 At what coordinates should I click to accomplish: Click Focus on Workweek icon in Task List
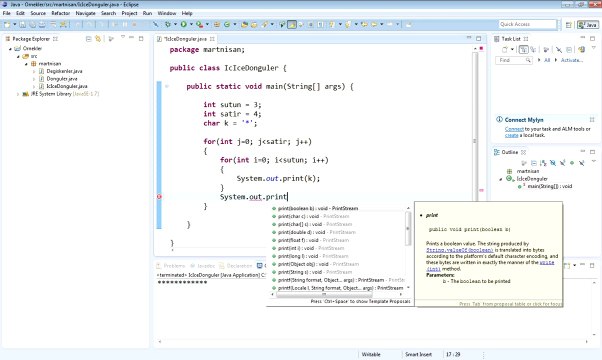tap(546, 49)
